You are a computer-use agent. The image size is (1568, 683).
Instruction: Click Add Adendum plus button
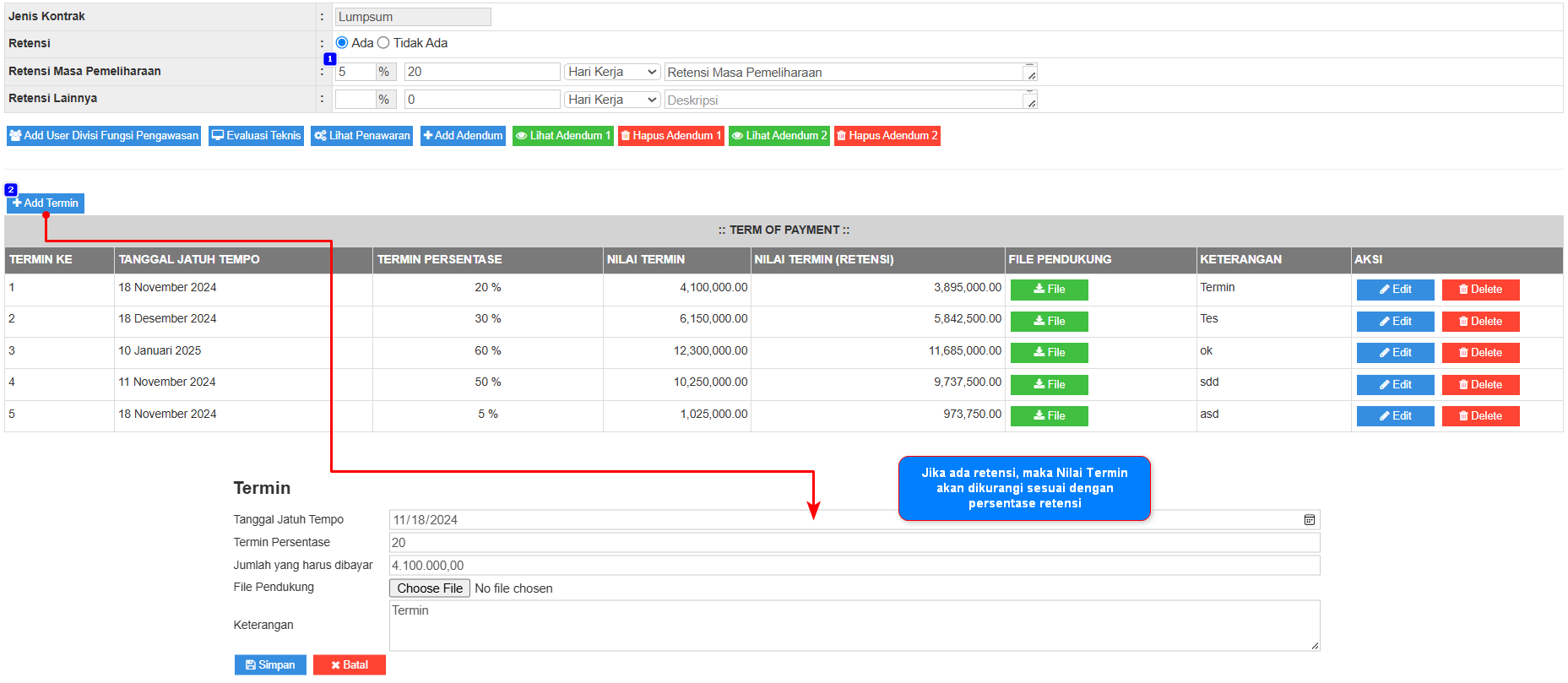[x=463, y=136]
